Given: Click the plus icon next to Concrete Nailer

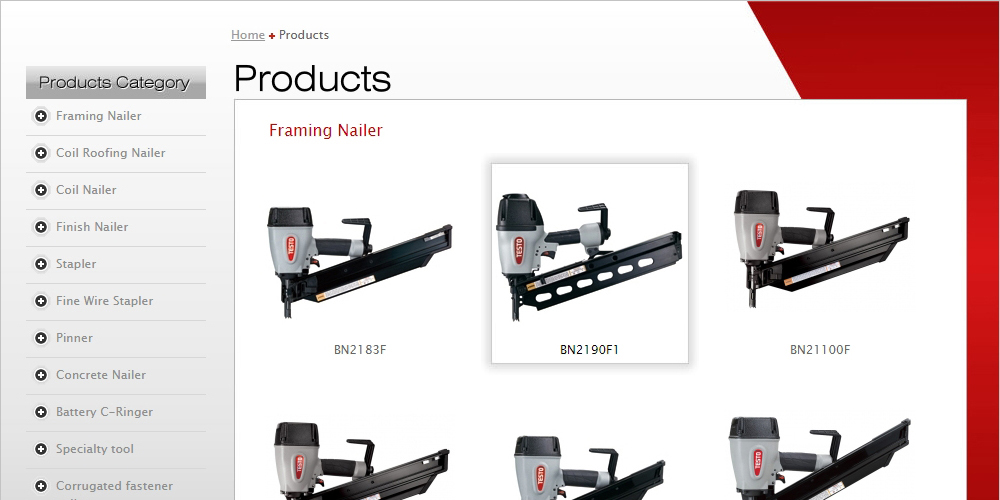Looking at the screenshot, I should [x=41, y=375].
